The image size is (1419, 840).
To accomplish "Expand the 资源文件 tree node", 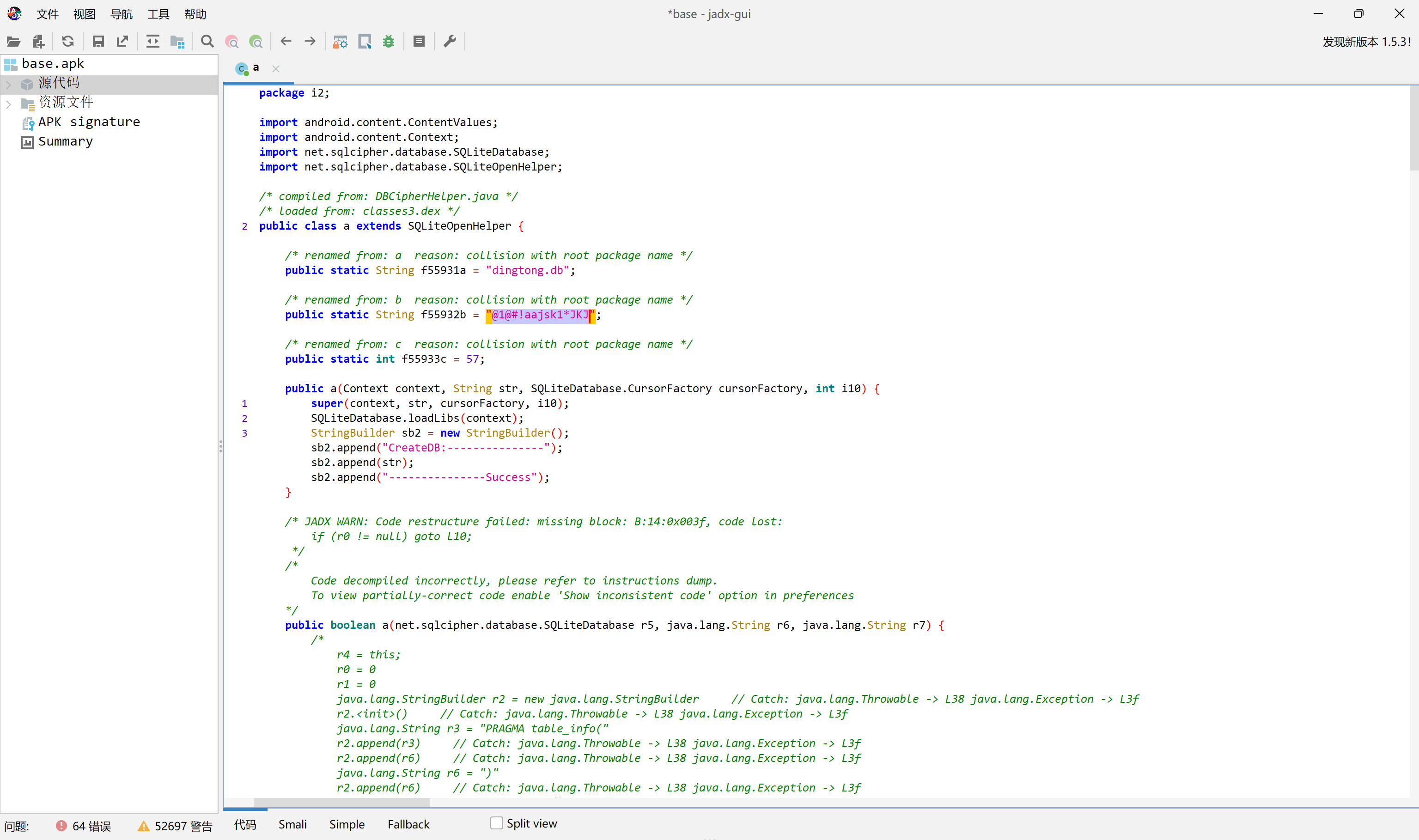I will pos(8,103).
